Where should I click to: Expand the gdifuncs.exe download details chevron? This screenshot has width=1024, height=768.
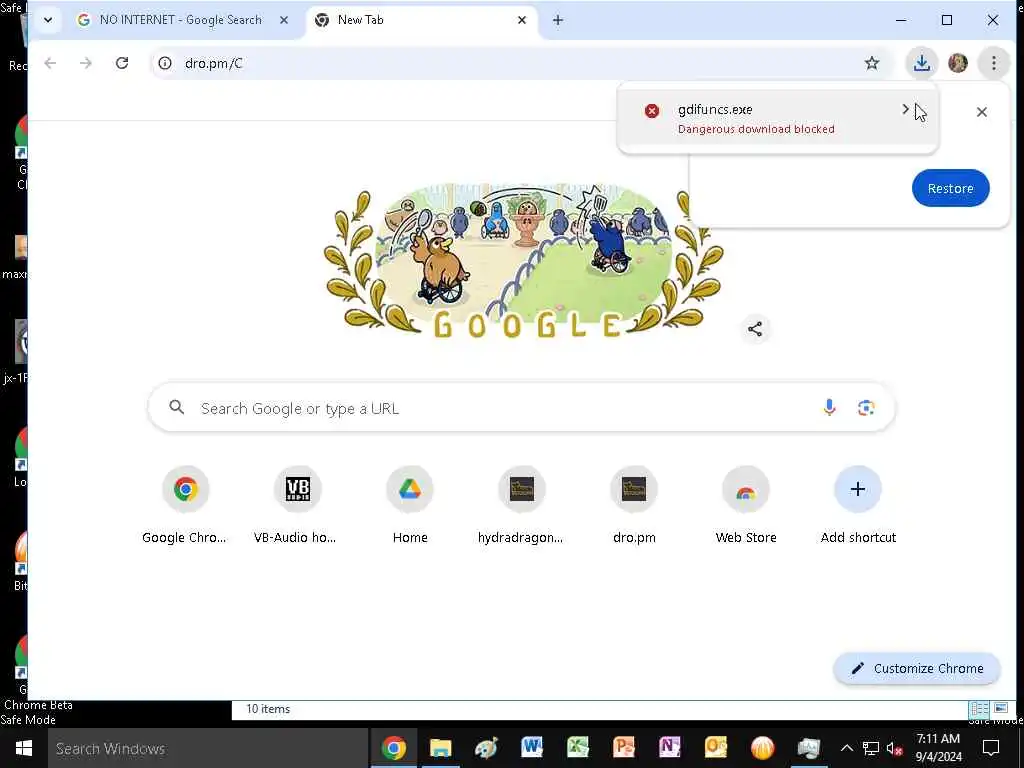[906, 109]
